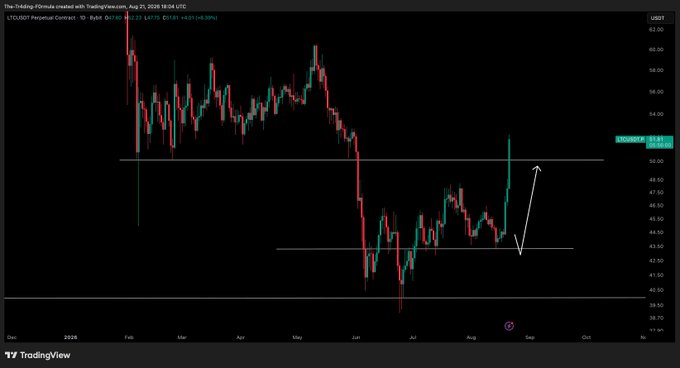Click the May label on time axis
The height and width of the screenshot is (368, 680).
[297, 337]
